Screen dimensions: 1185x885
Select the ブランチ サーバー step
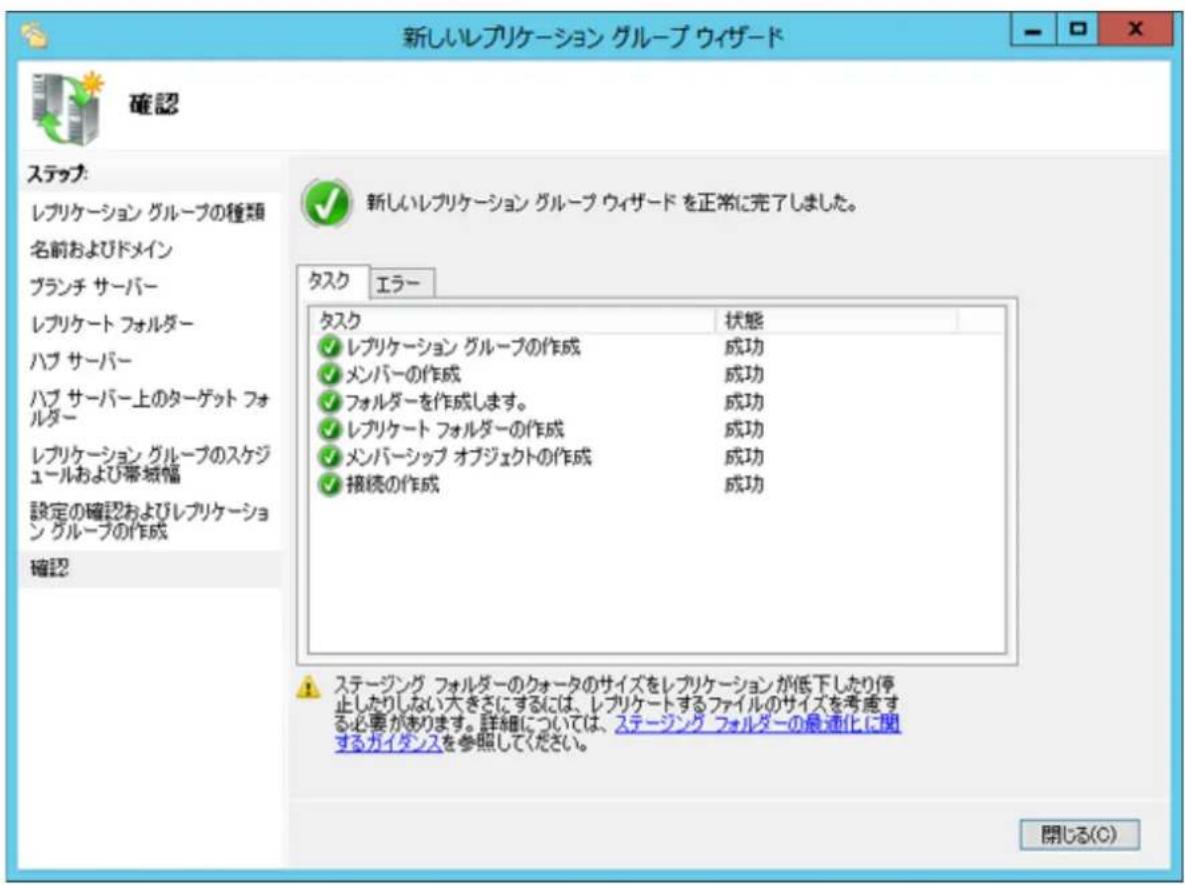(x=94, y=286)
